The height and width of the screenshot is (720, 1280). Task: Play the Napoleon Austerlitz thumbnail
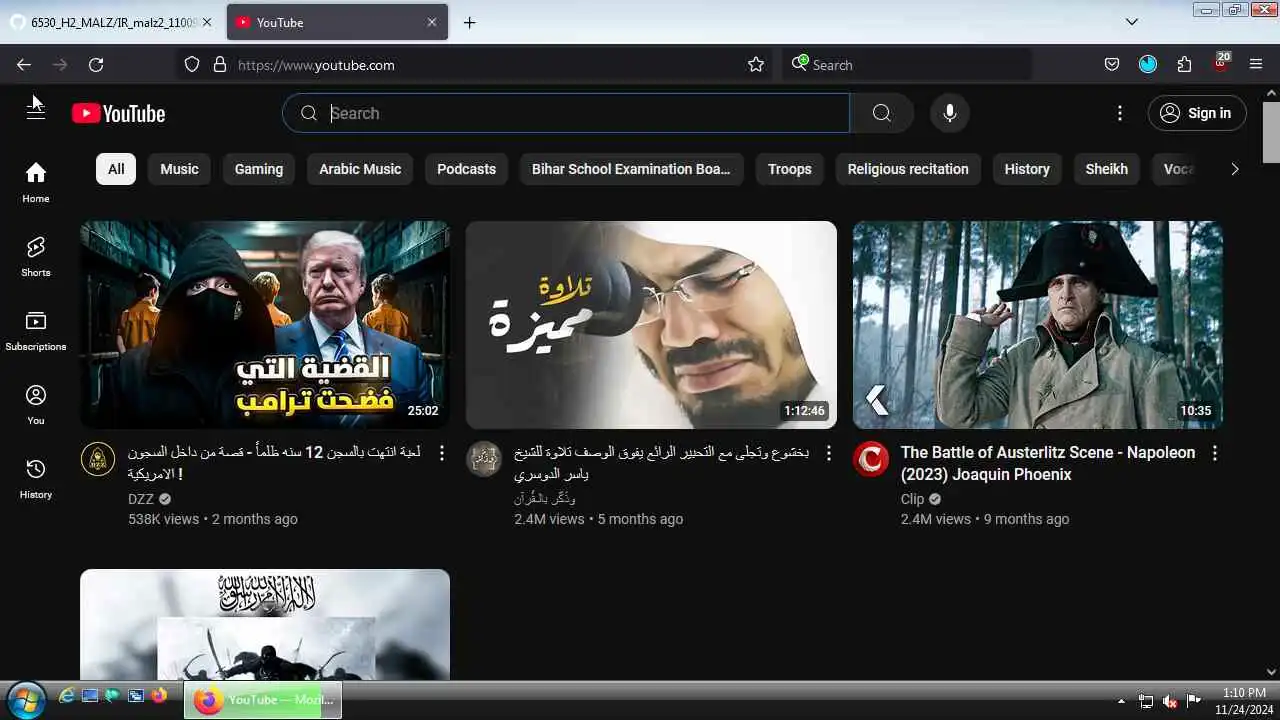click(1038, 325)
